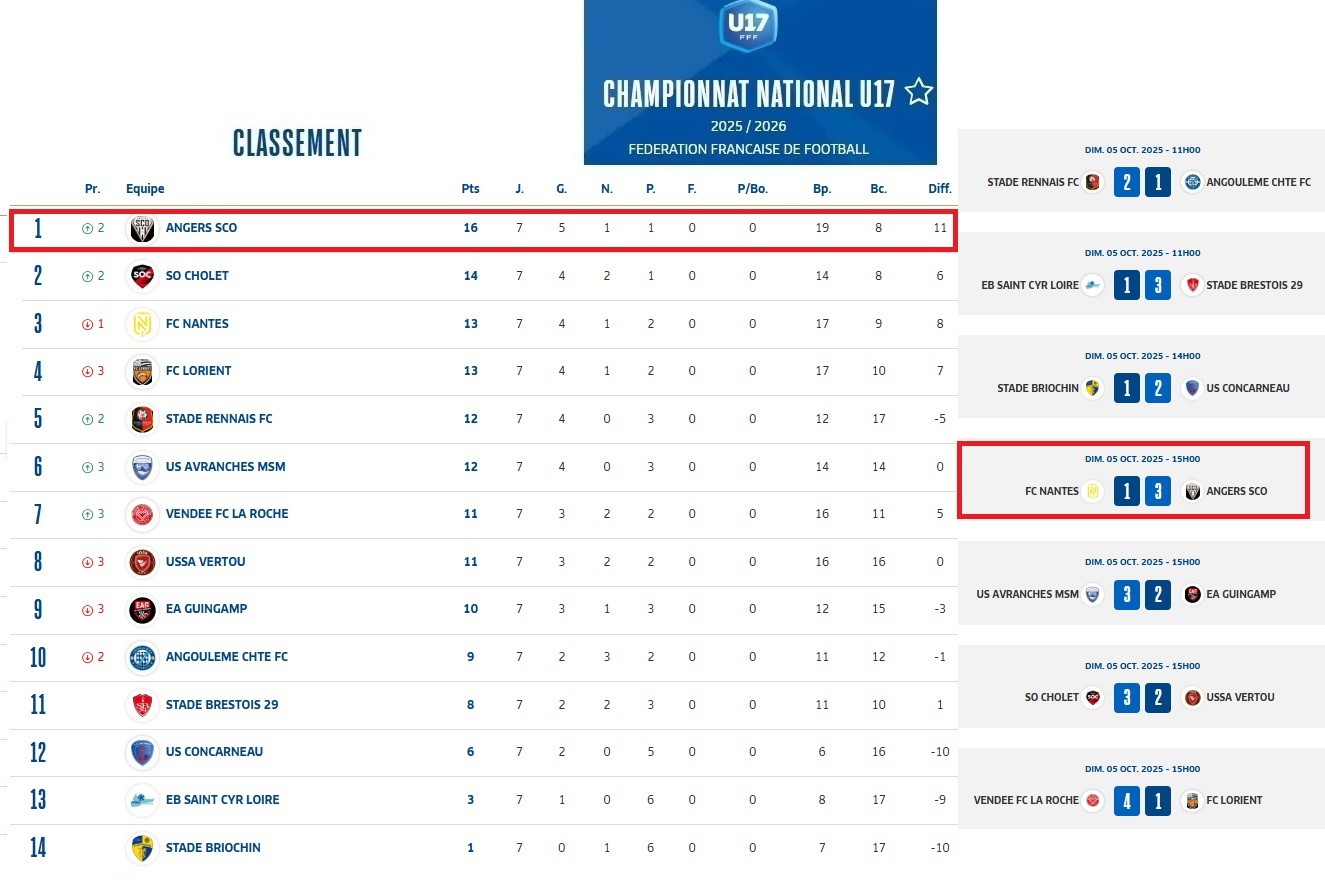Open the Vendee FC La Roche team link

226,514
